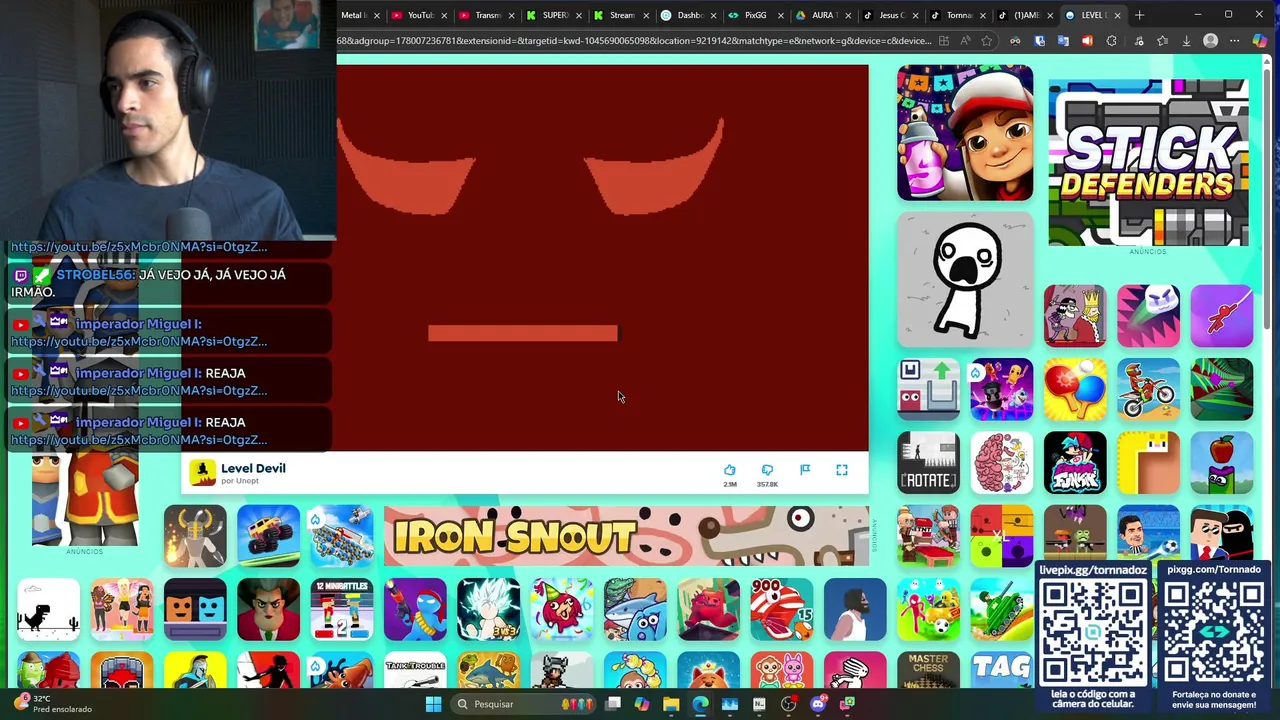Enter fullscreen mode for Level Devil
This screenshot has width=1280, height=720.
click(x=842, y=470)
